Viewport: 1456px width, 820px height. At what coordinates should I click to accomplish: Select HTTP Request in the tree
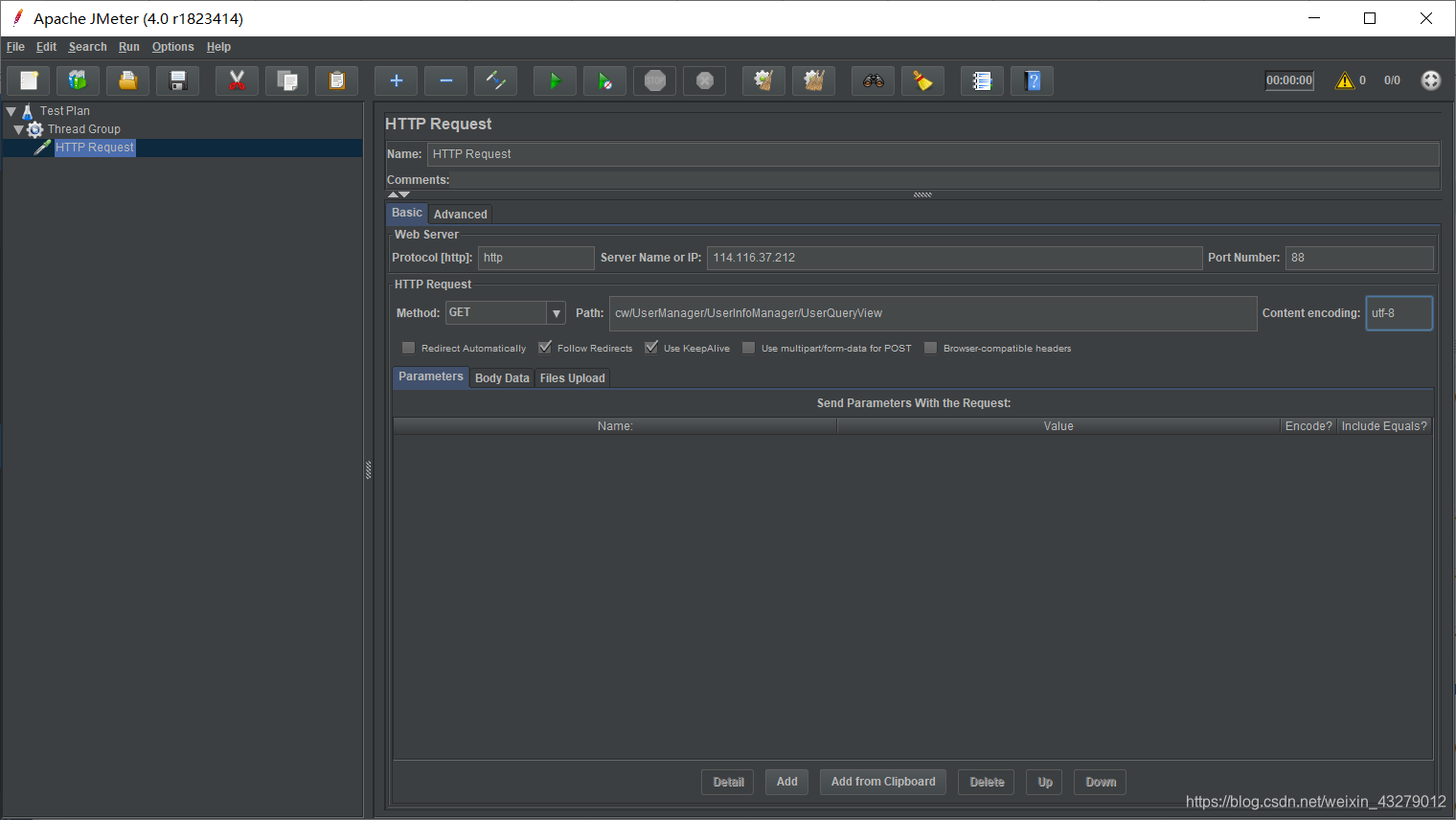95,148
